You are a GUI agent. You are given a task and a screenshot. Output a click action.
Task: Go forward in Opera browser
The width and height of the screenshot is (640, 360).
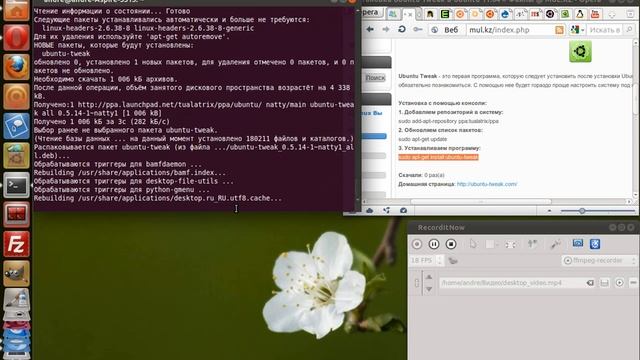click(x=385, y=29)
